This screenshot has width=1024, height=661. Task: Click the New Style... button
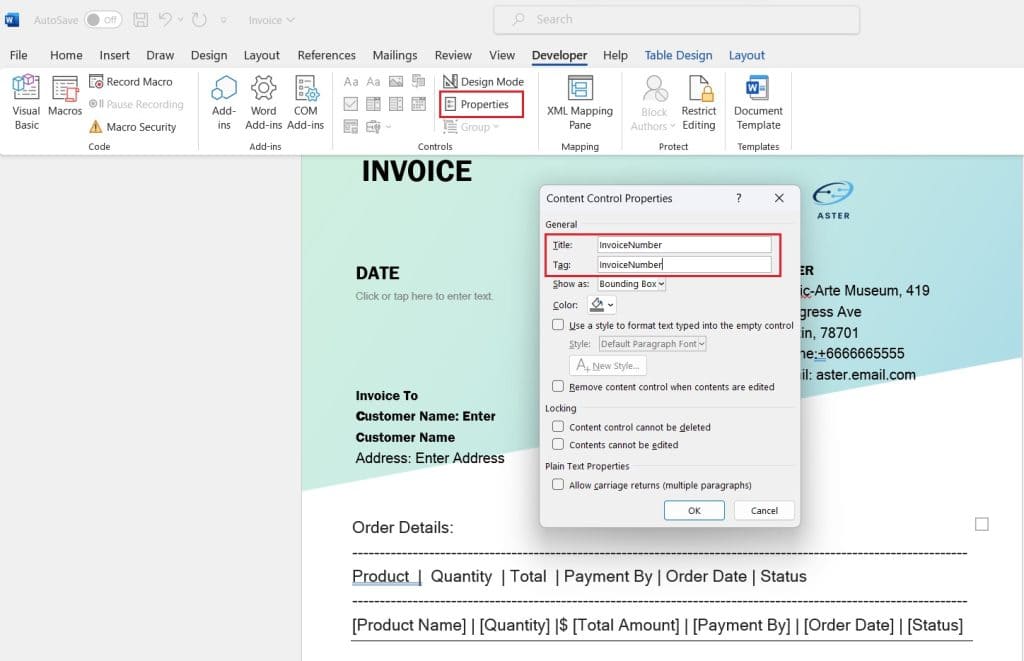click(x=608, y=365)
